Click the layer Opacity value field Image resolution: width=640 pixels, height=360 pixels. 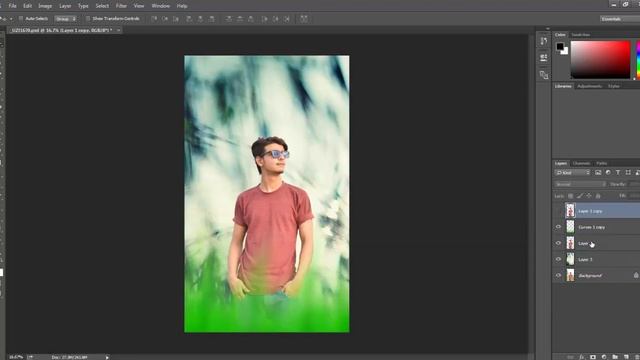[634, 184]
